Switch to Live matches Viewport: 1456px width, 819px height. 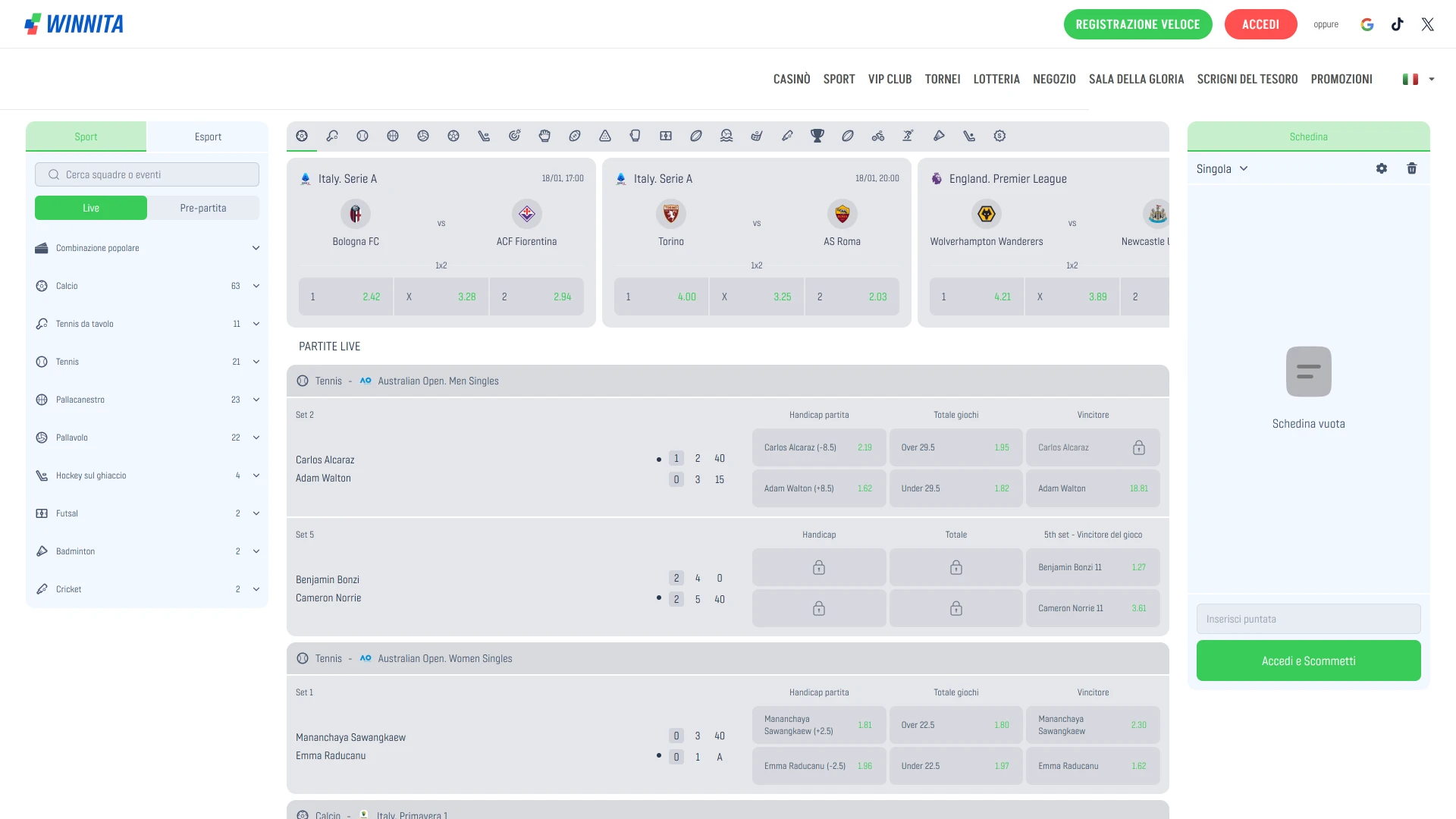[x=91, y=208]
